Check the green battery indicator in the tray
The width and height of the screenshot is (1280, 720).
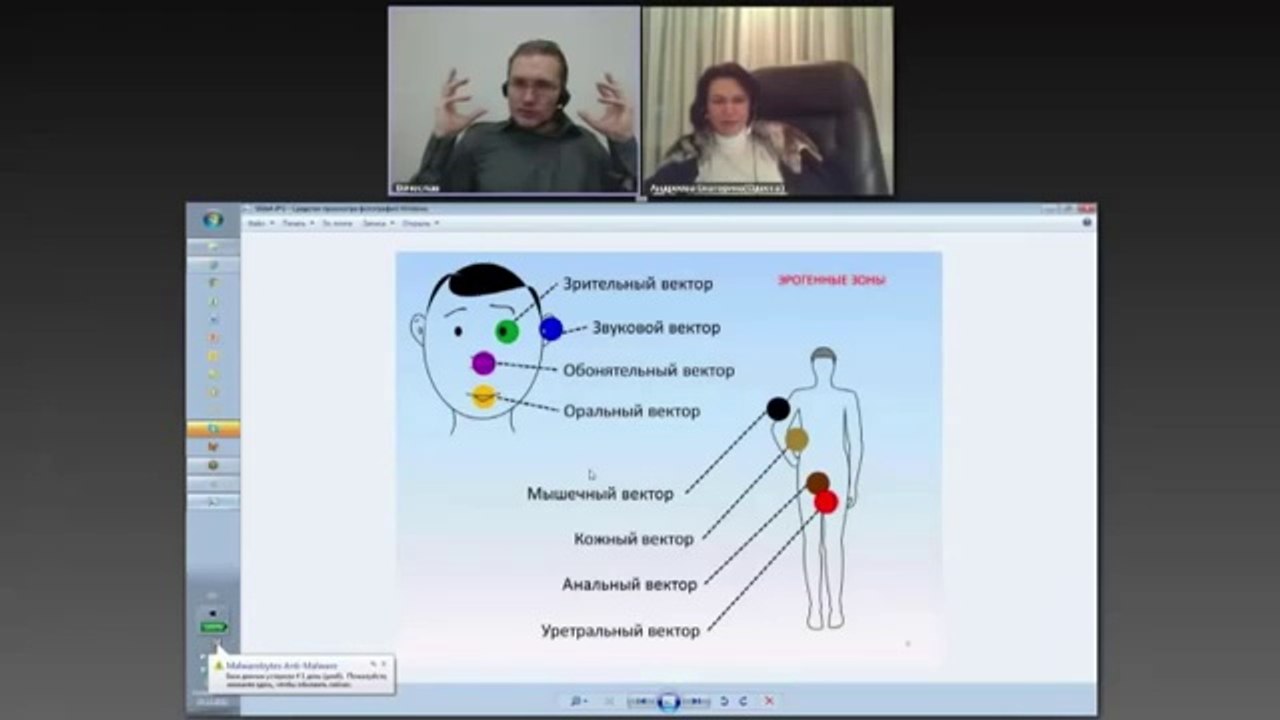[213, 627]
